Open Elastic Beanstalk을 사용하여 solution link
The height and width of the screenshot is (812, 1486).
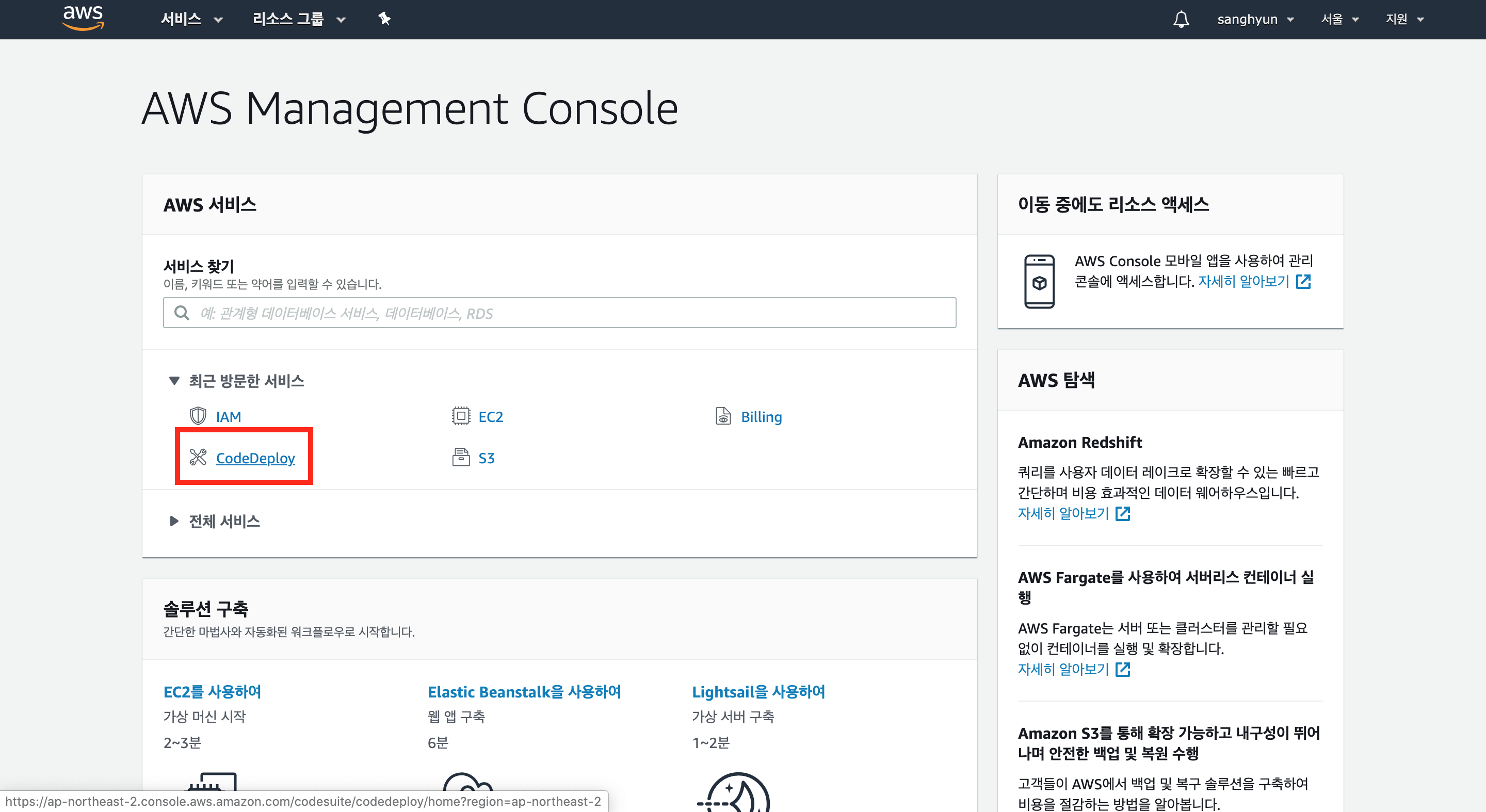click(524, 691)
